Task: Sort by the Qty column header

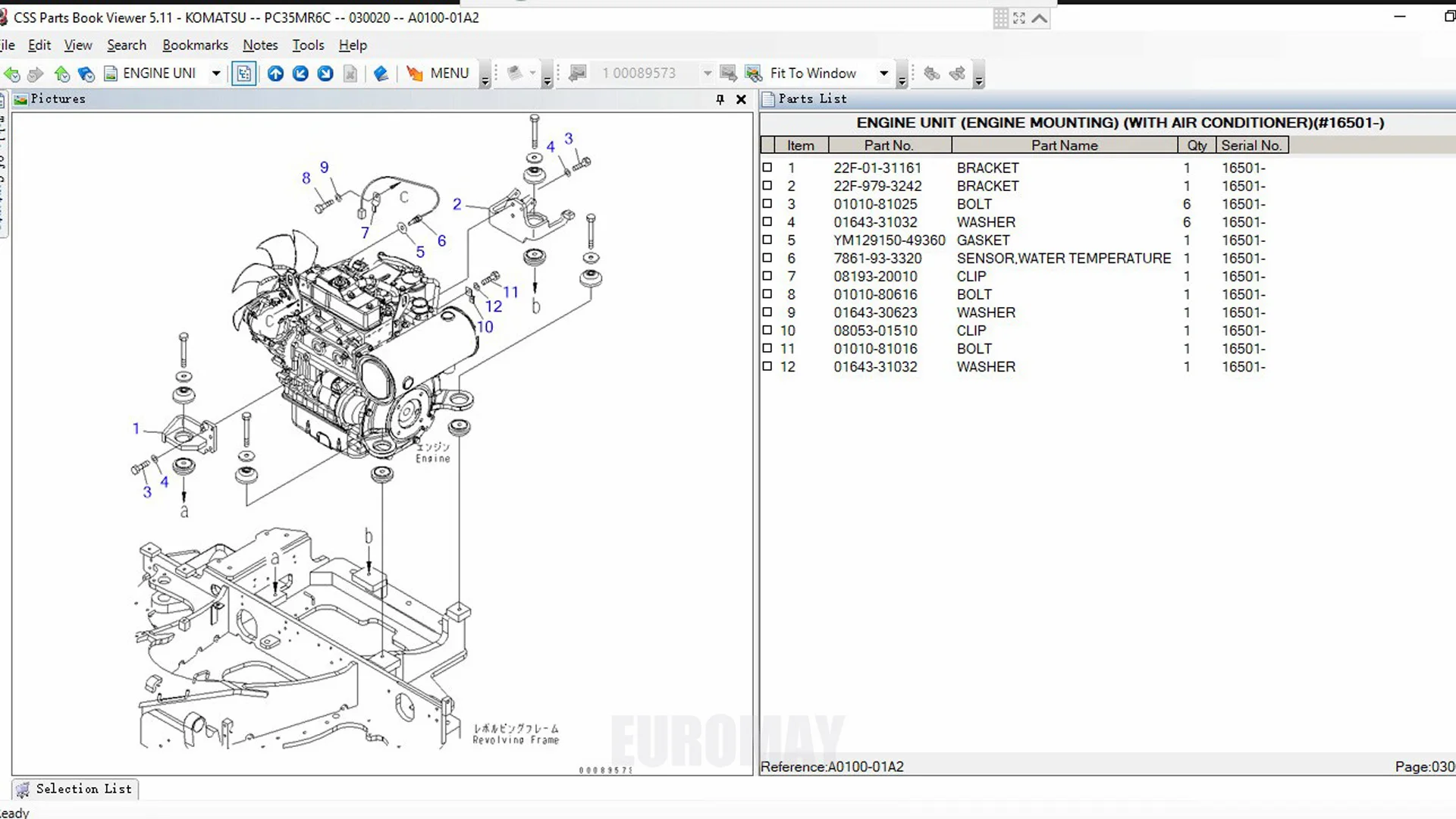Action: 1197,146
